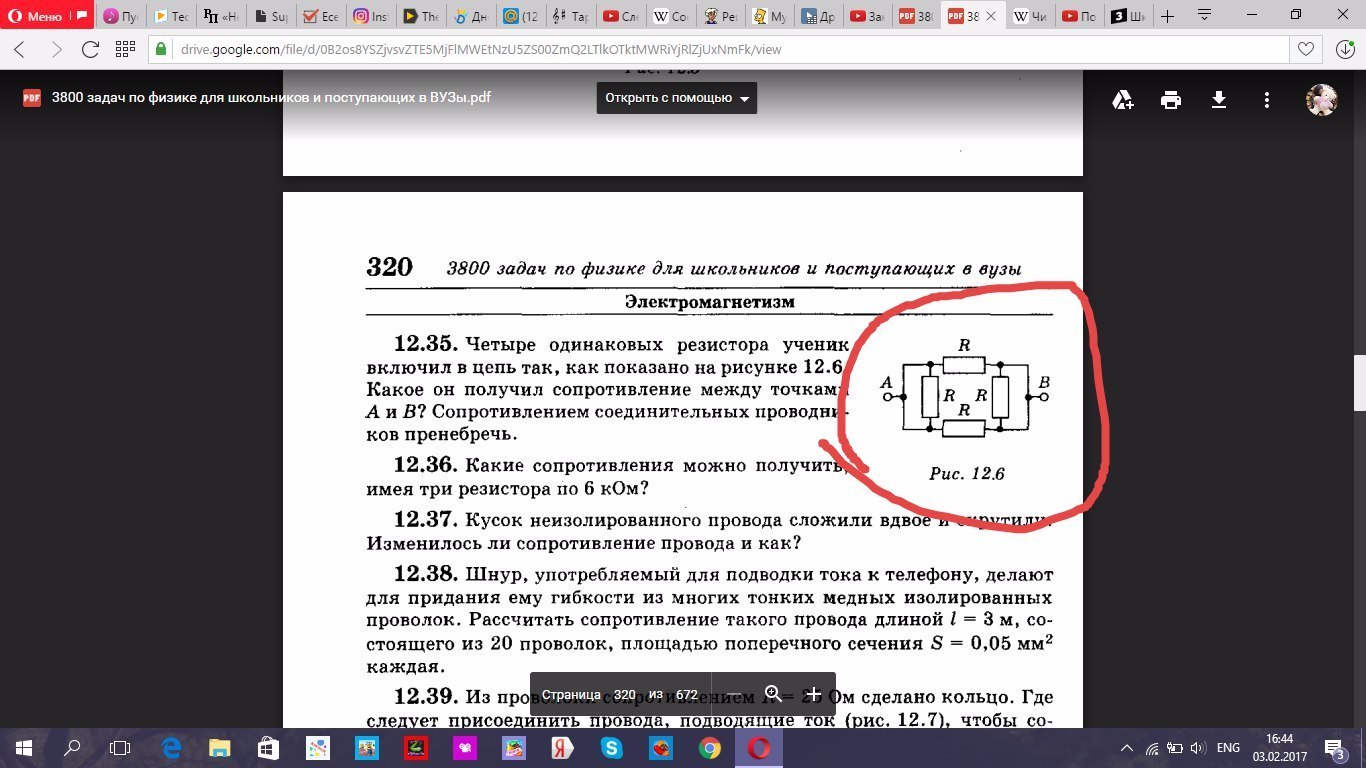
Task: Add page to bookmarks with heart icon
Action: 1305,49
